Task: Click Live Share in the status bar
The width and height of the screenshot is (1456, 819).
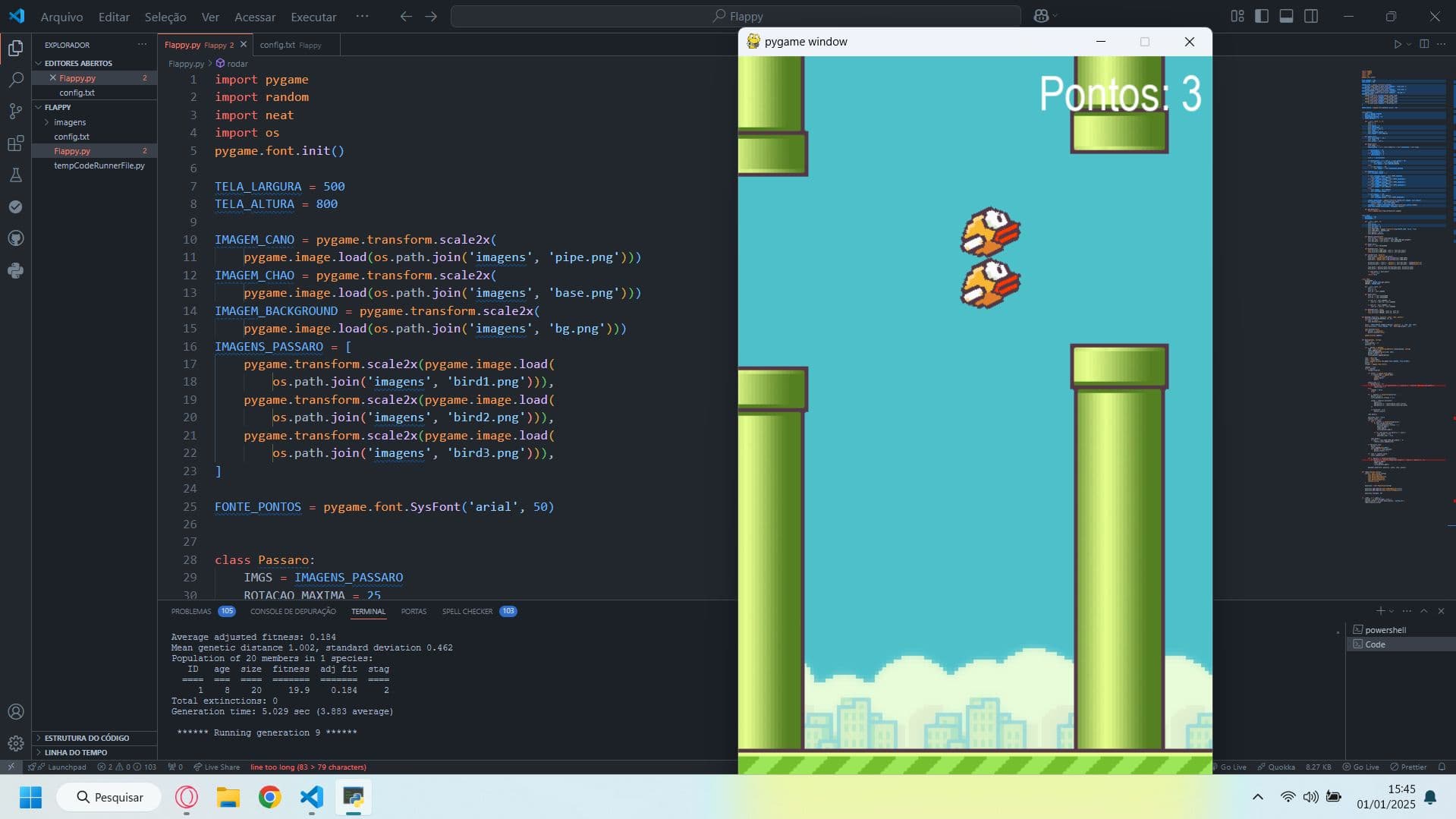Action: [x=216, y=767]
